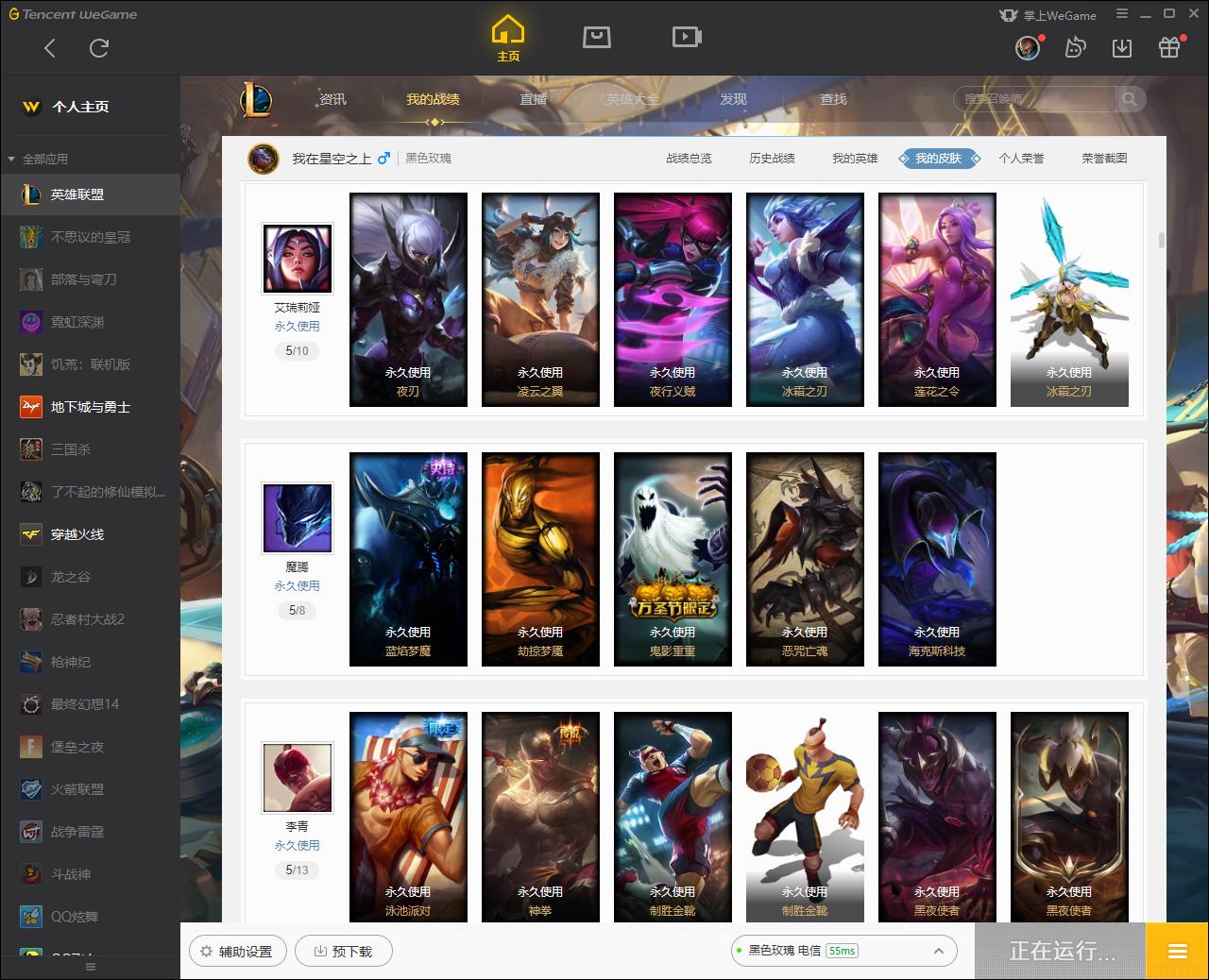This screenshot has height=980, width=1209.
Task: Select 忍者村大战2 in sidebar
Action: [x=90, y=619]
